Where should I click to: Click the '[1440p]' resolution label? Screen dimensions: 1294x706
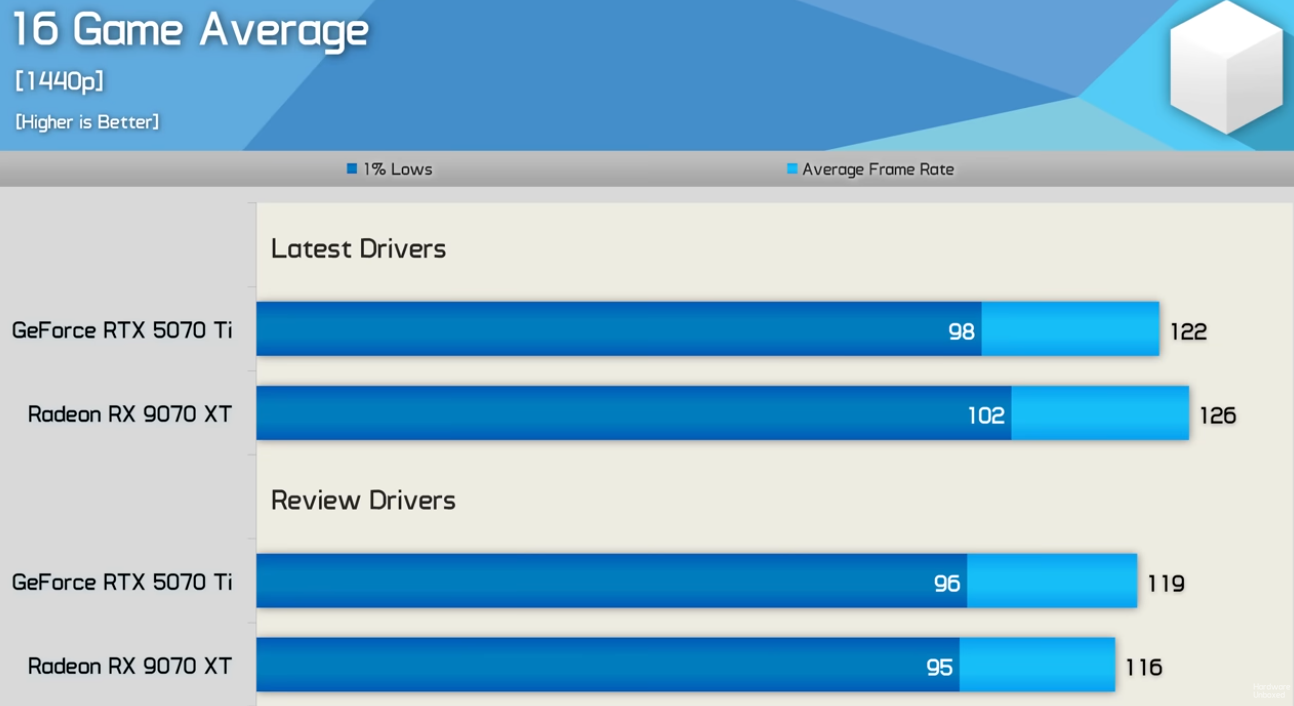click(x=60, y=81)
